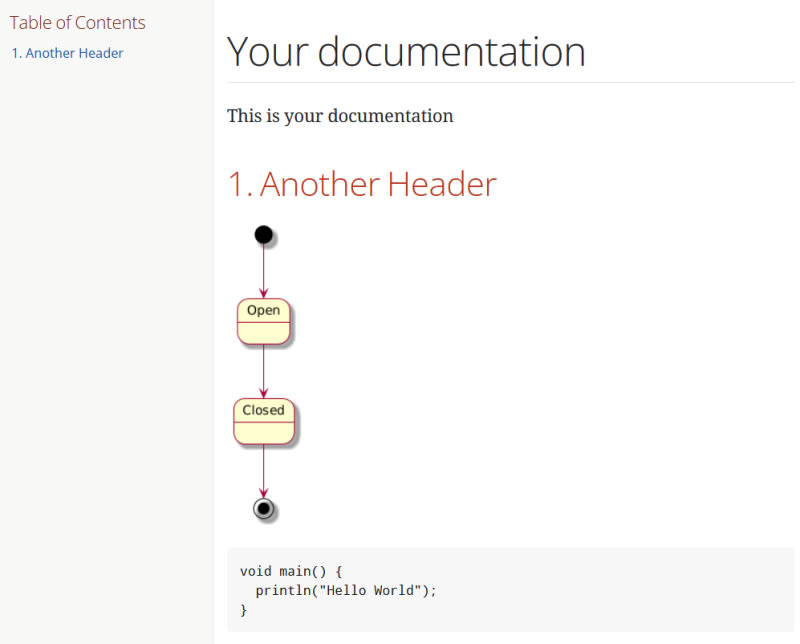Viewport: 800px width, 644px height.
Task: Click the "println" function name in the code
Action: click(x=282, y=590)
